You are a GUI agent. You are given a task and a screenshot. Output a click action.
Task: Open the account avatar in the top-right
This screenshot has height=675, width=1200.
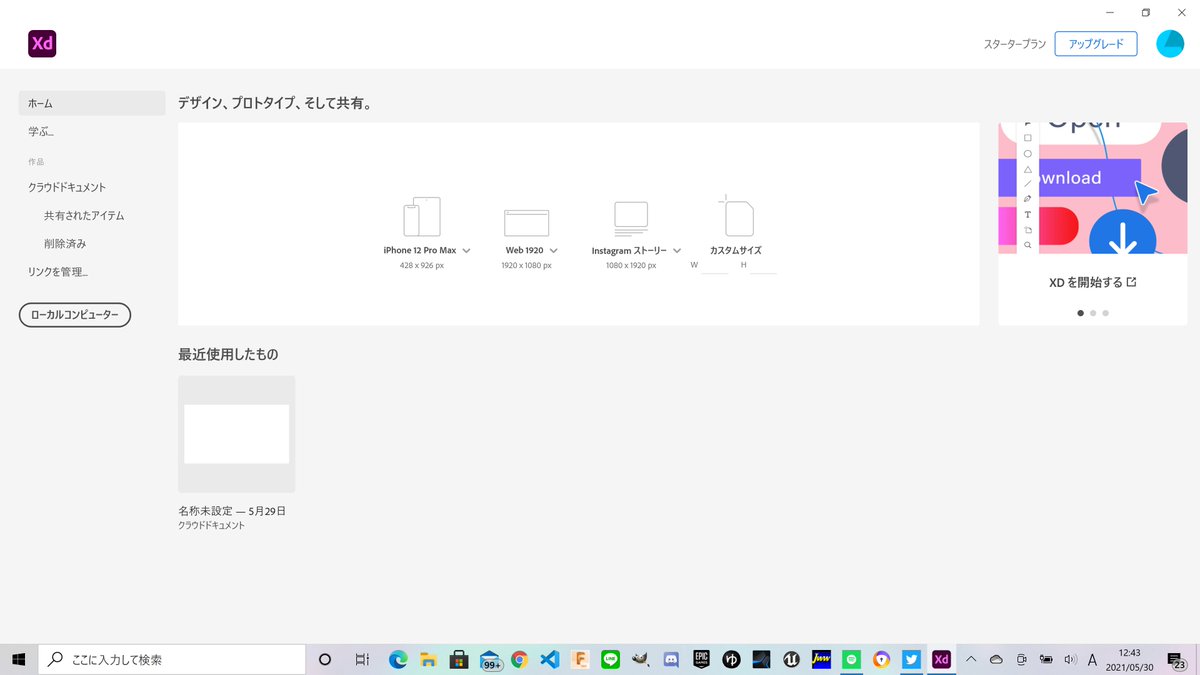click(1170, 43)
